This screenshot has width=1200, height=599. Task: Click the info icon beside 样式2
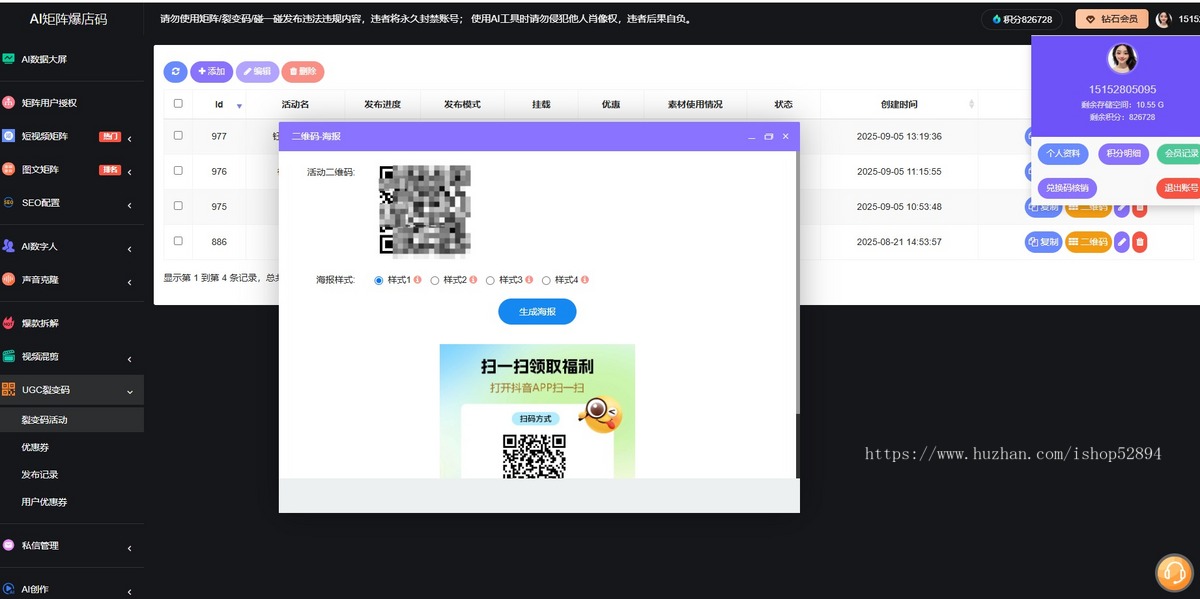pyautogui.click(x=473, y=280)
